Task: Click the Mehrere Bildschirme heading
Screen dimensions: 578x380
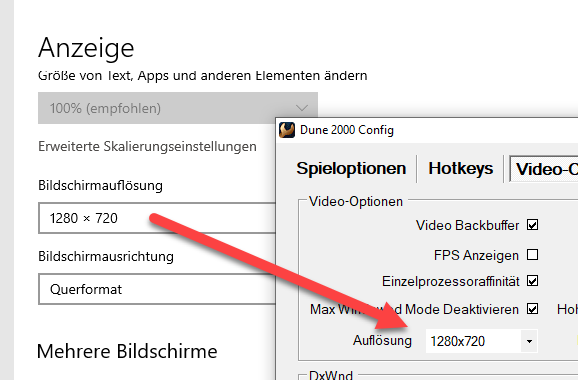Action: coord(127,351)
